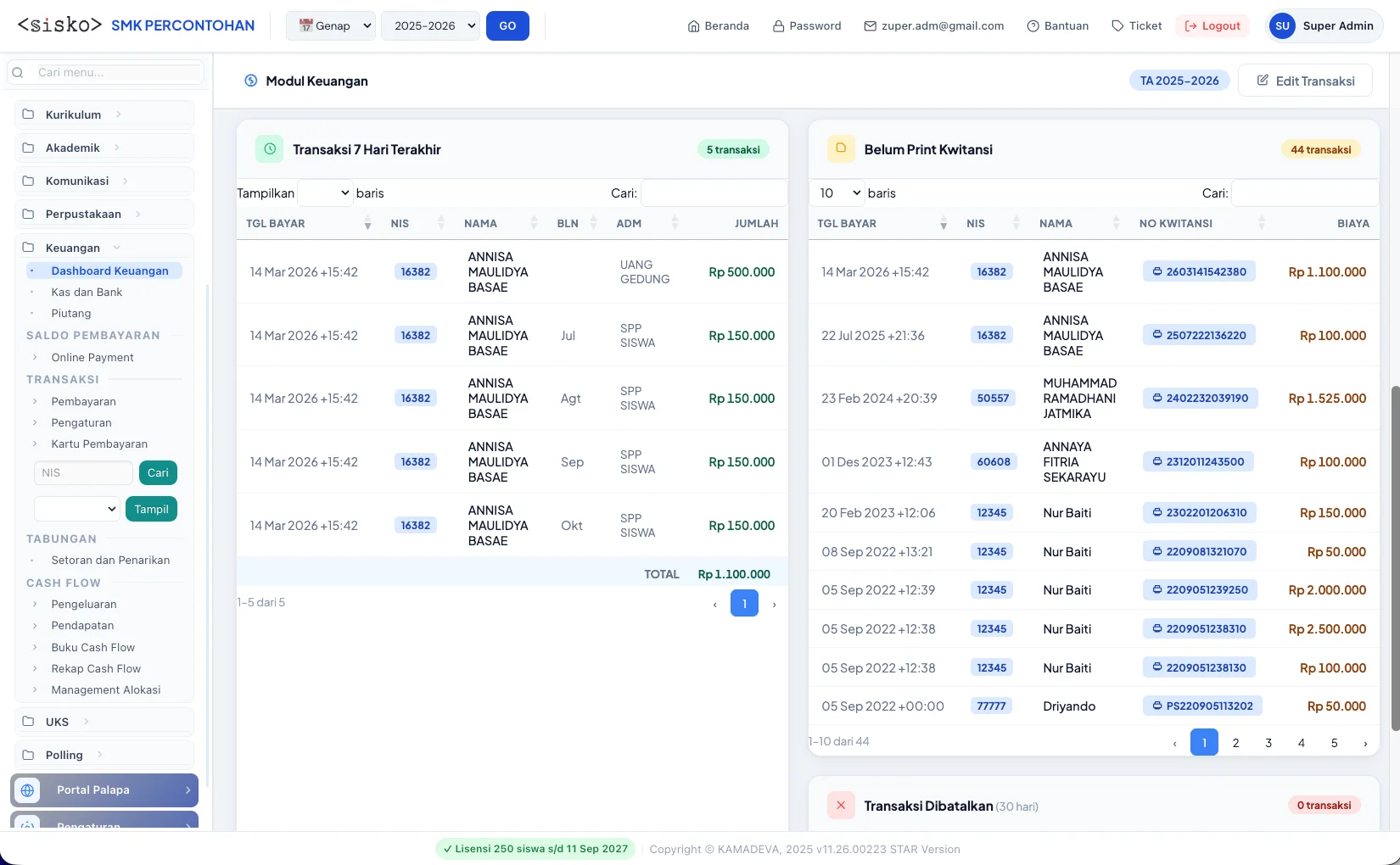Viewport: 1400px width, 865px height.
Task: Click the red Logout button
Action: (x=1212, y=26)
